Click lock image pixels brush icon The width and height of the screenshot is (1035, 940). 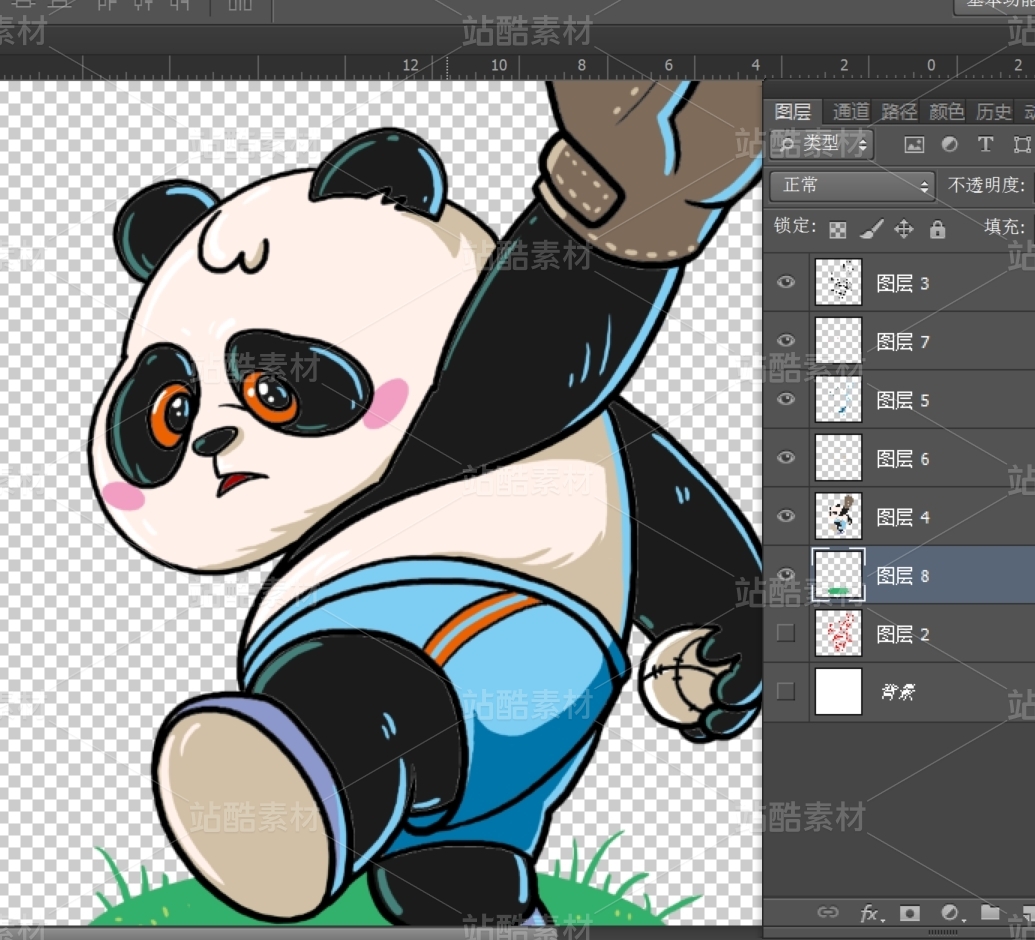pos(872,229)
